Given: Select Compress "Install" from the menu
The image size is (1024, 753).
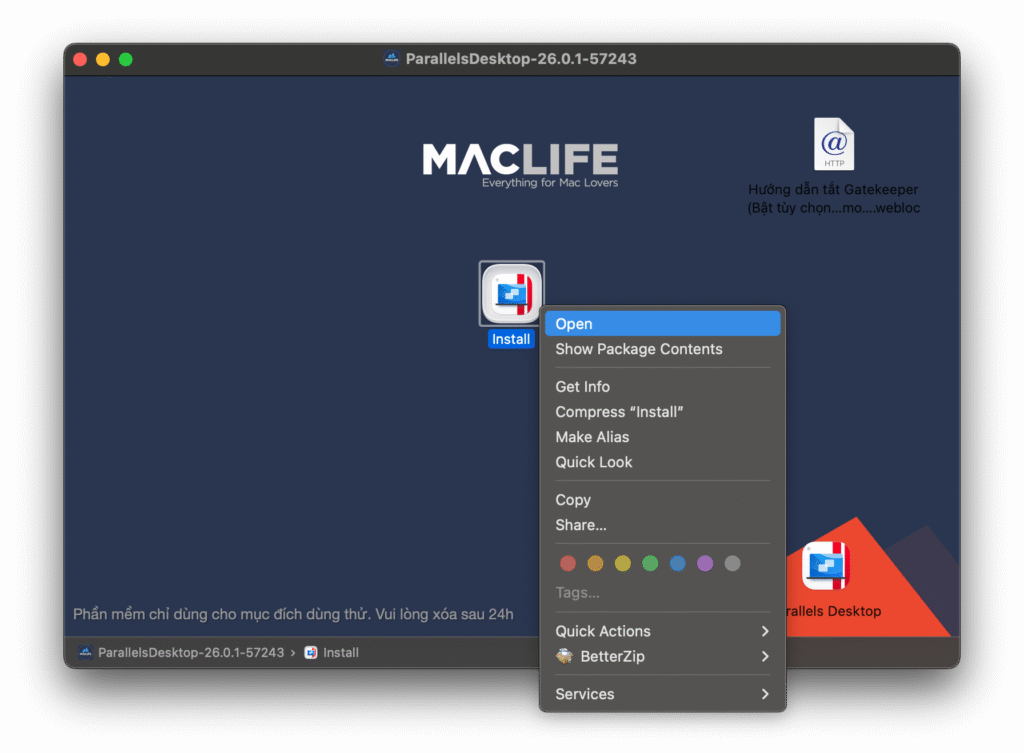Looking at the screenshot, I should coord(619,411).
